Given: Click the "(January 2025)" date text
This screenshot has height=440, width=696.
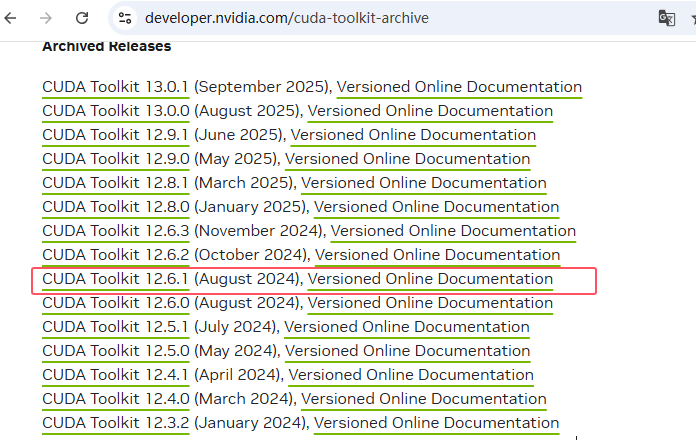Looking at the screenshot, I should (x=250, y=207).
